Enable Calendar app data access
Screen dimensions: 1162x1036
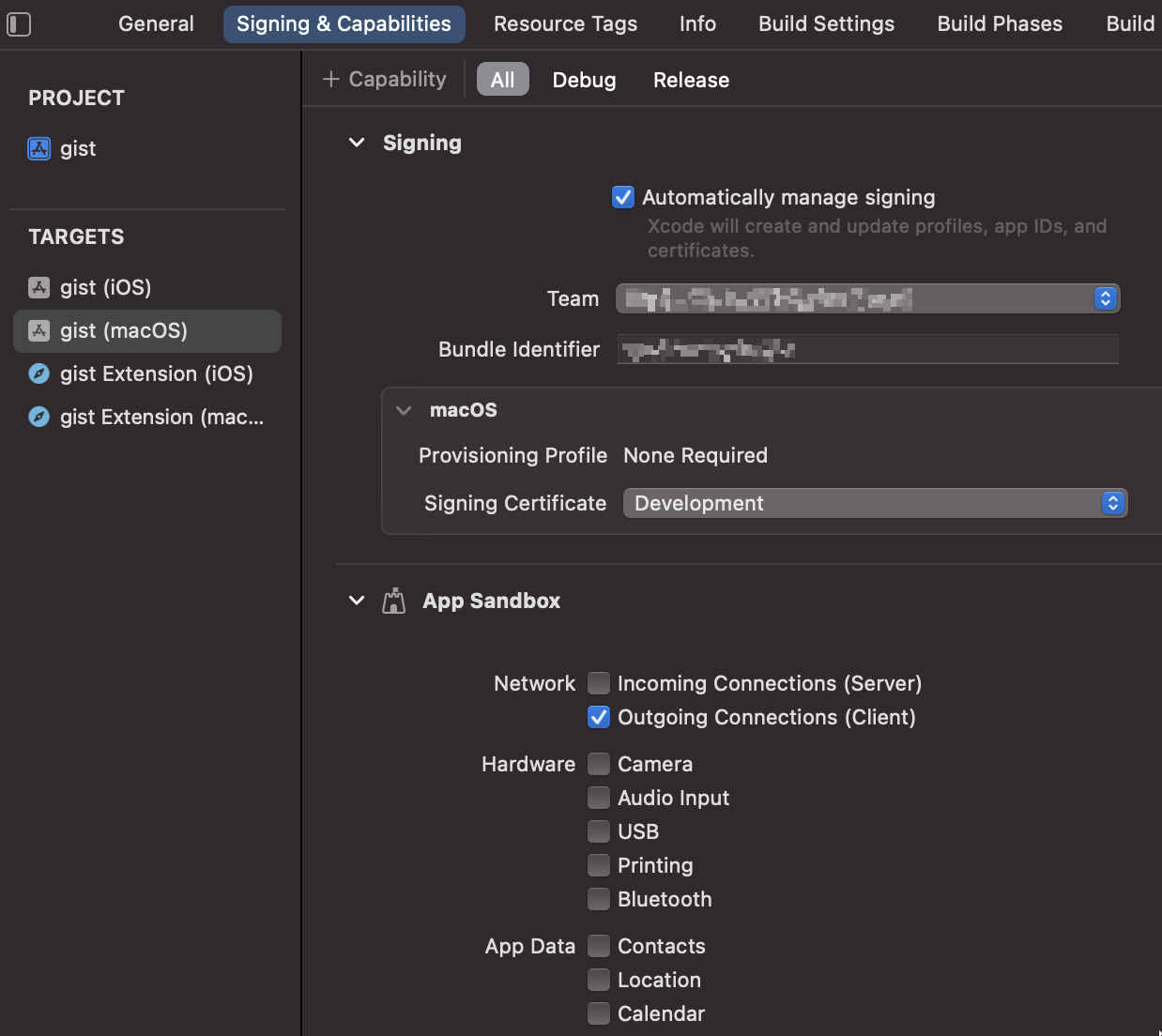click(x=599, y=1013)
